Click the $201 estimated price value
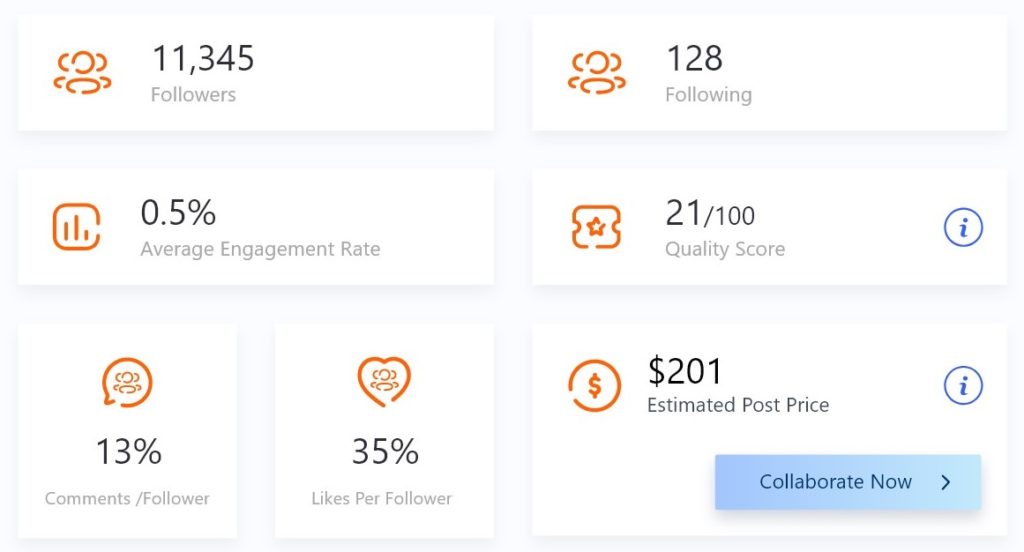 pyautogui.click(x=685, y=371)
